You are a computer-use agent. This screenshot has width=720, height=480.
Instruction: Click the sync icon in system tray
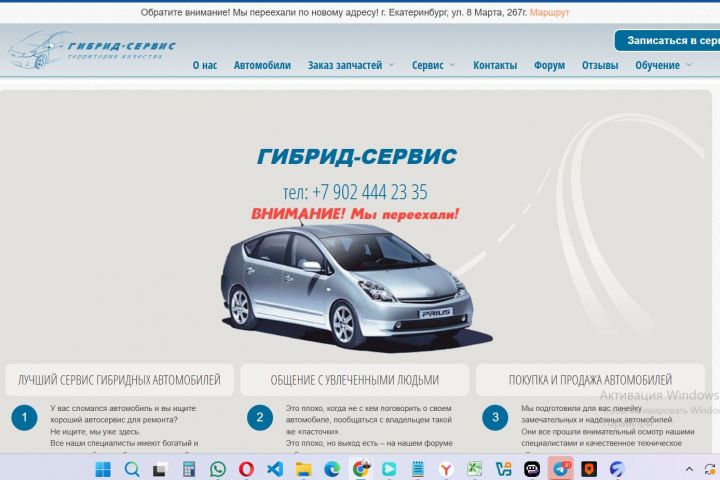710,469
